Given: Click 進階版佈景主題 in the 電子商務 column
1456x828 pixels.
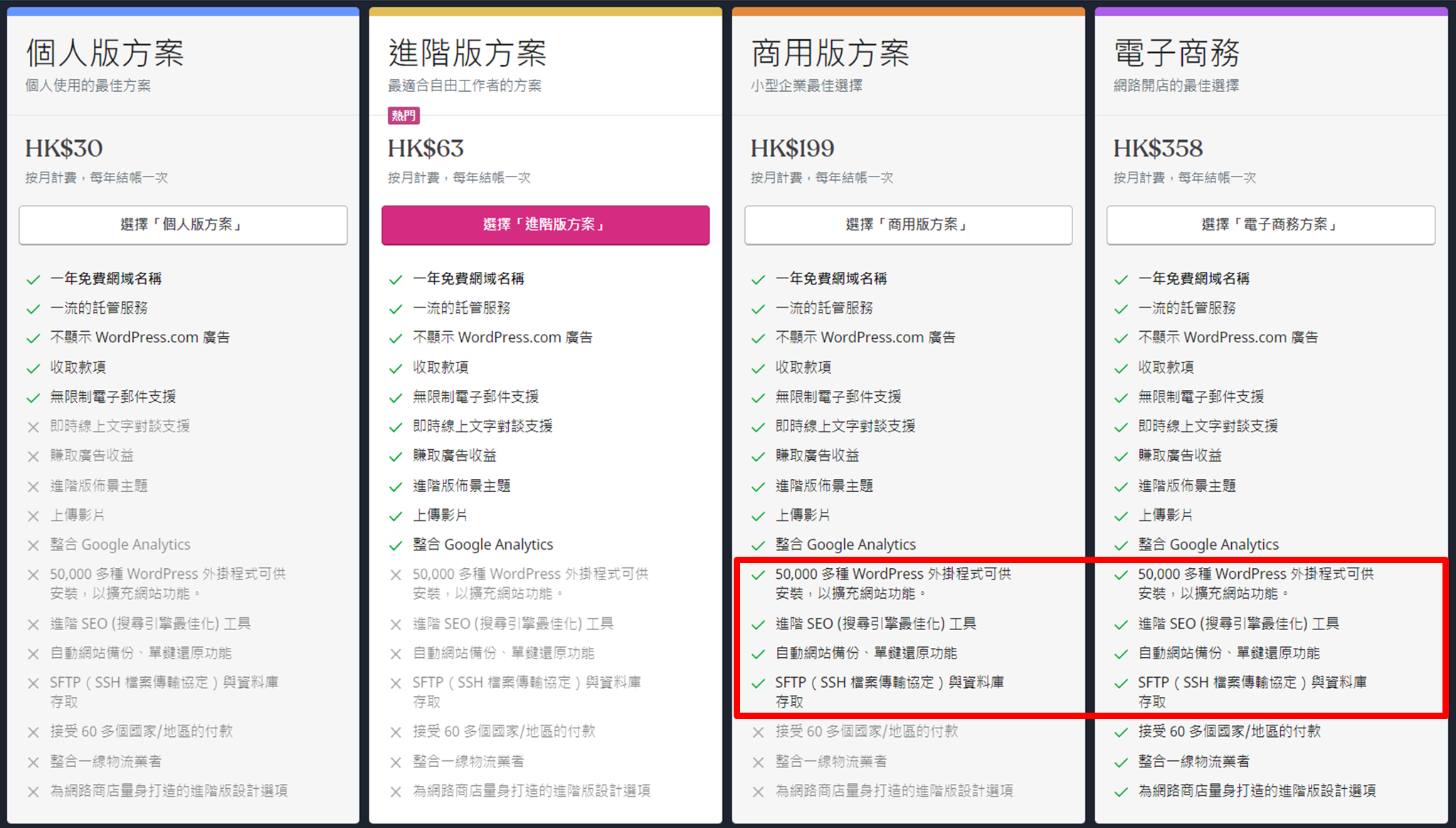Looking at the screenshot, I should [x=1187, y=486].
